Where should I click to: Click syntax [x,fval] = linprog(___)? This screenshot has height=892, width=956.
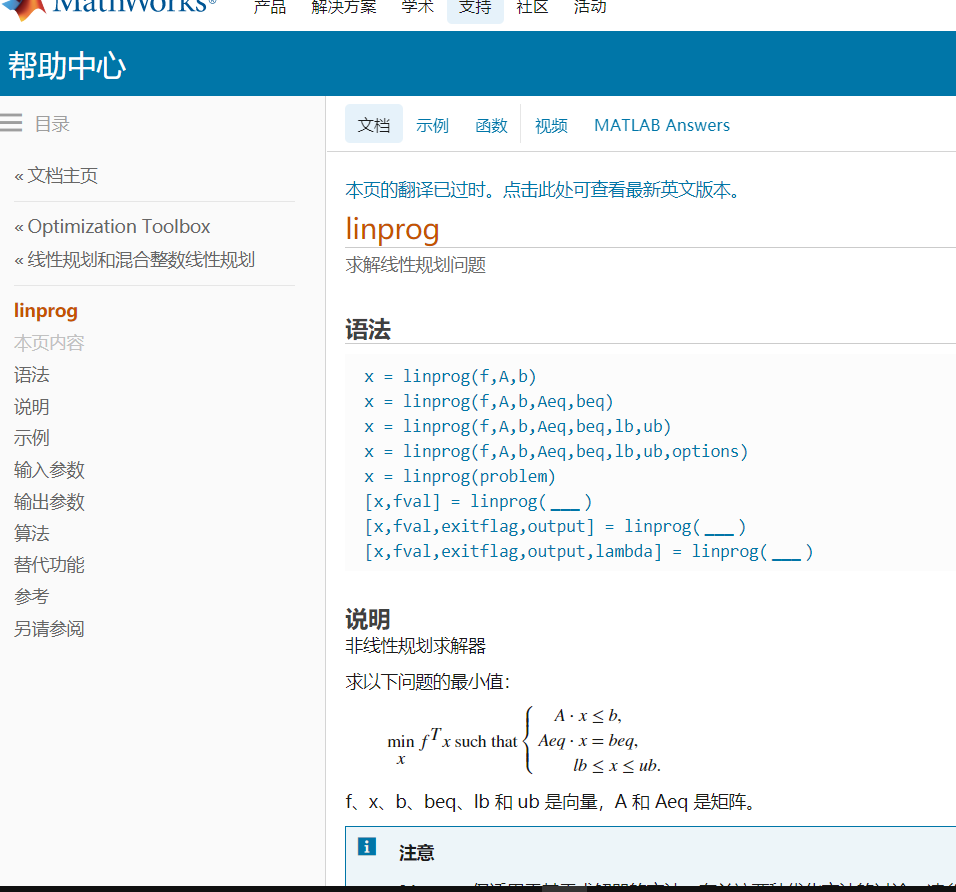pyautogui.click(x=478, y=501)
